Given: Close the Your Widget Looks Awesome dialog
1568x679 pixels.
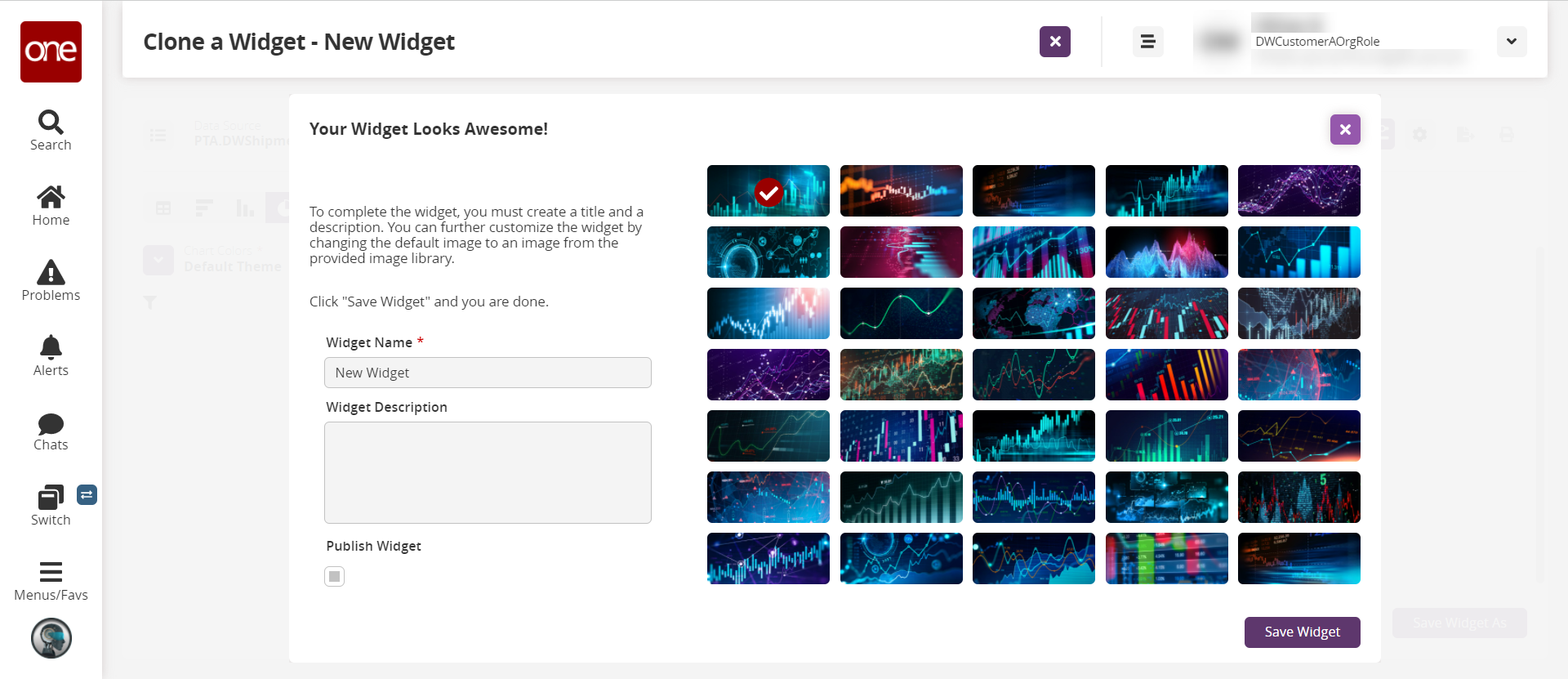Looking at the screenshot, I should (1344, 129).
